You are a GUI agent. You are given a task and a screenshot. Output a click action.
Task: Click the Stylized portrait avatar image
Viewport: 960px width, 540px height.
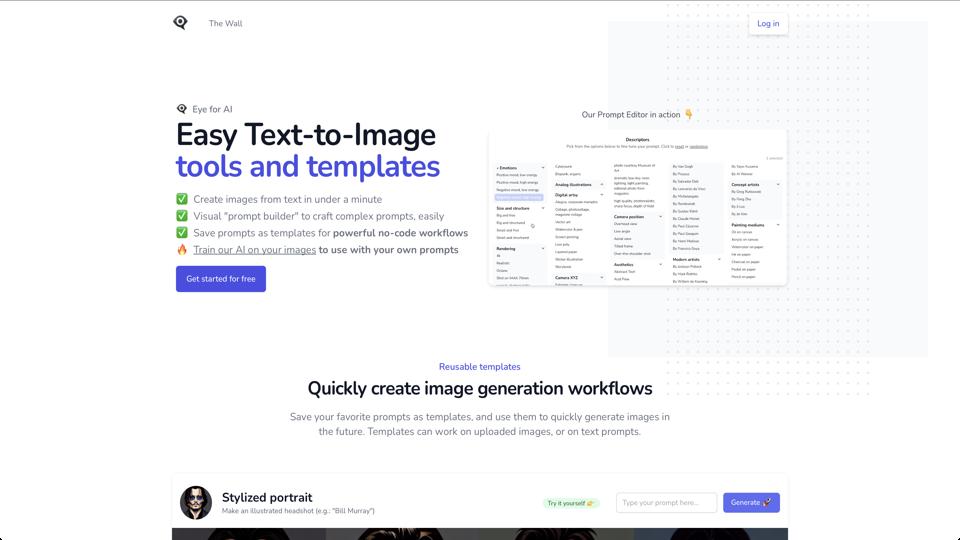tap(196, 503)
